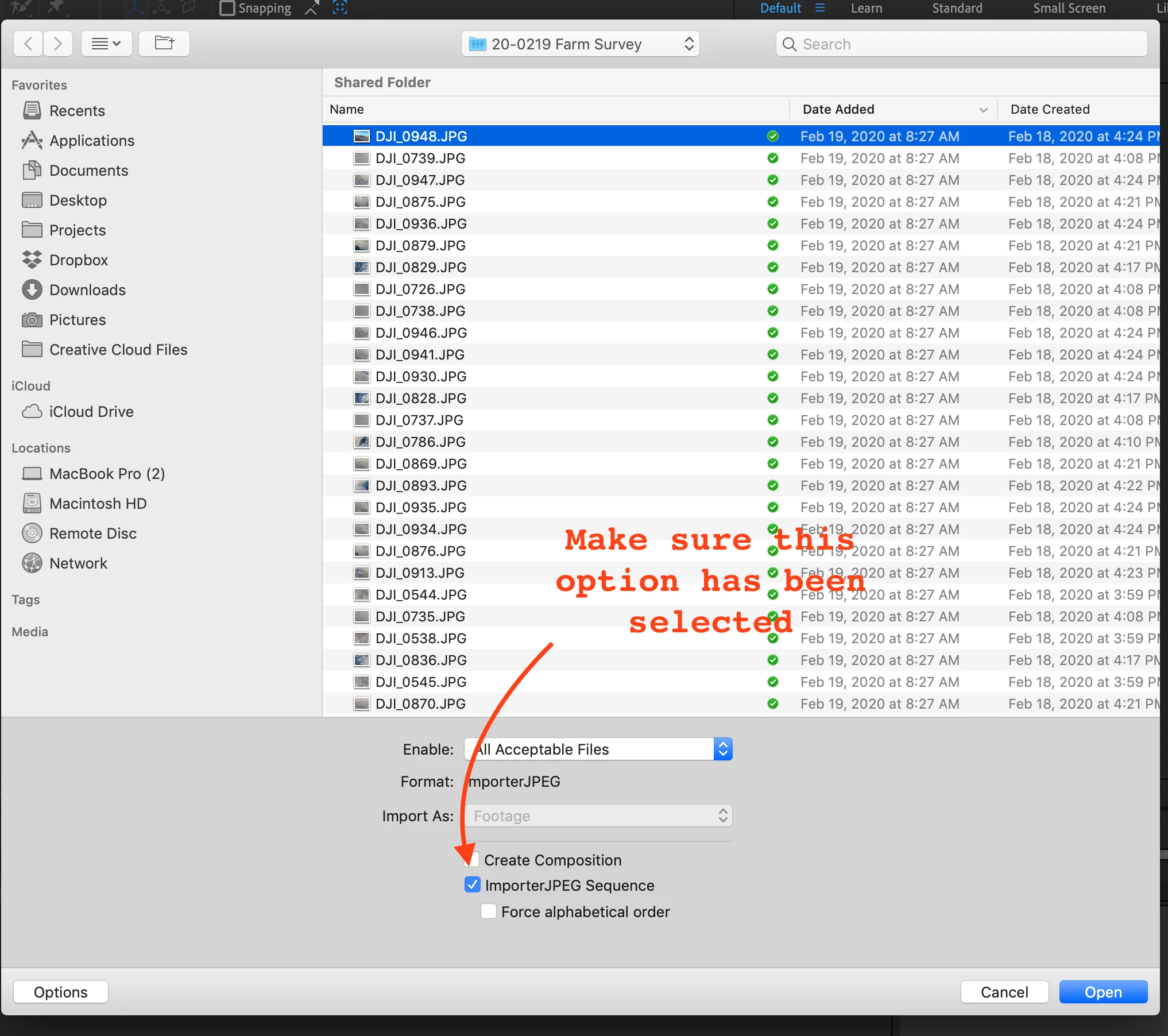Uncheck the ImporterJPEG Sequence checkbox
1168x1036 pixels.
point(472,885)
